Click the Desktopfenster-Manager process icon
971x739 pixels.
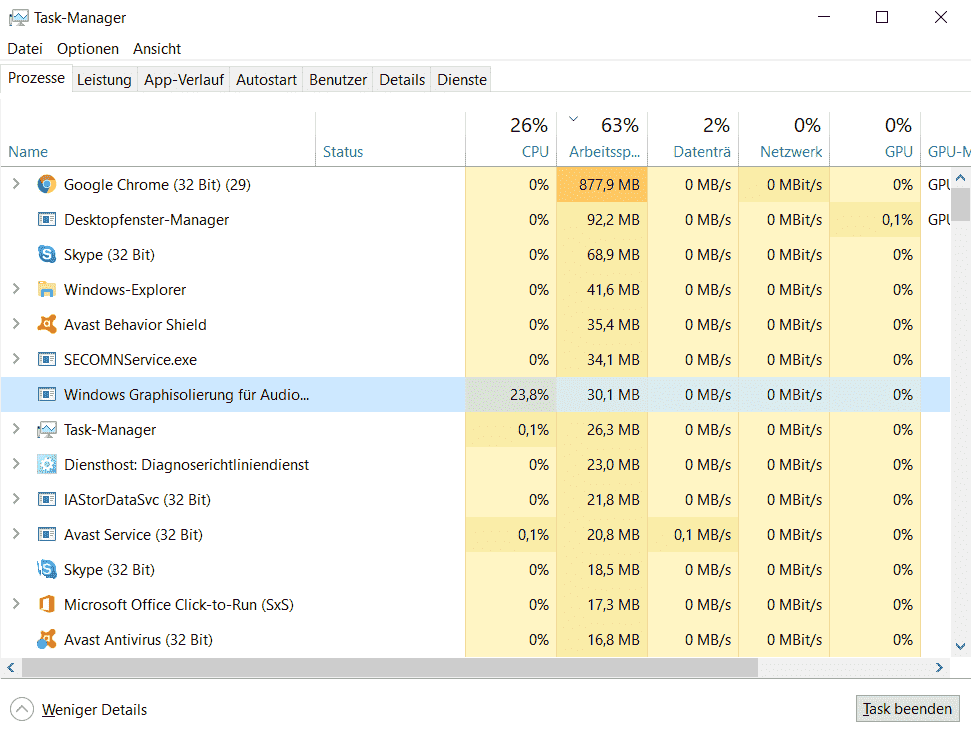coord(46,219)
